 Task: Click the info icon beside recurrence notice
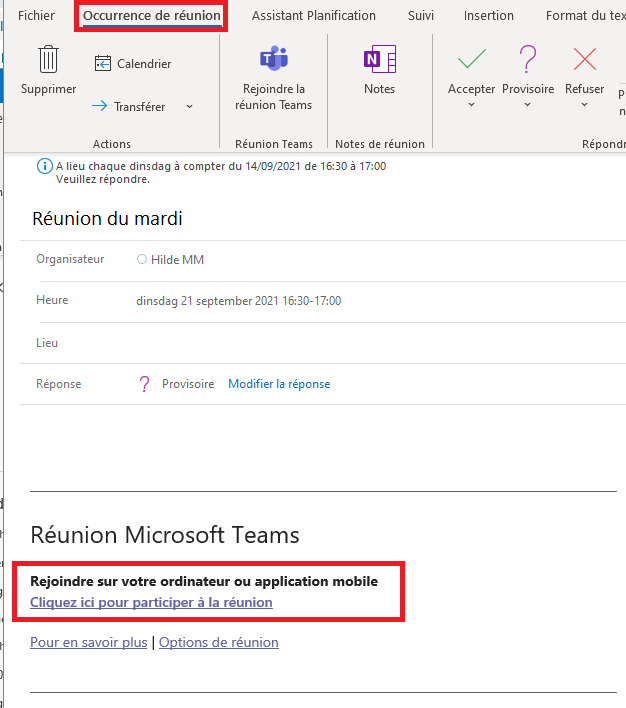[44, 166]
